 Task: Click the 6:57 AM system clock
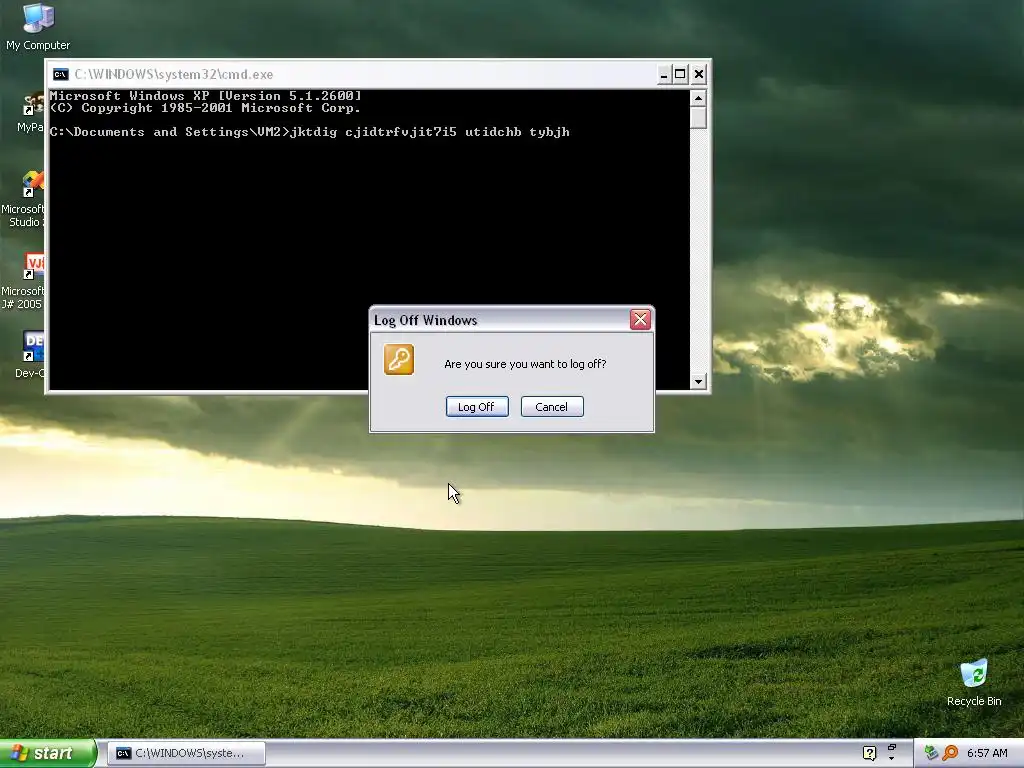pyautogui.click(x=987, y=753)
